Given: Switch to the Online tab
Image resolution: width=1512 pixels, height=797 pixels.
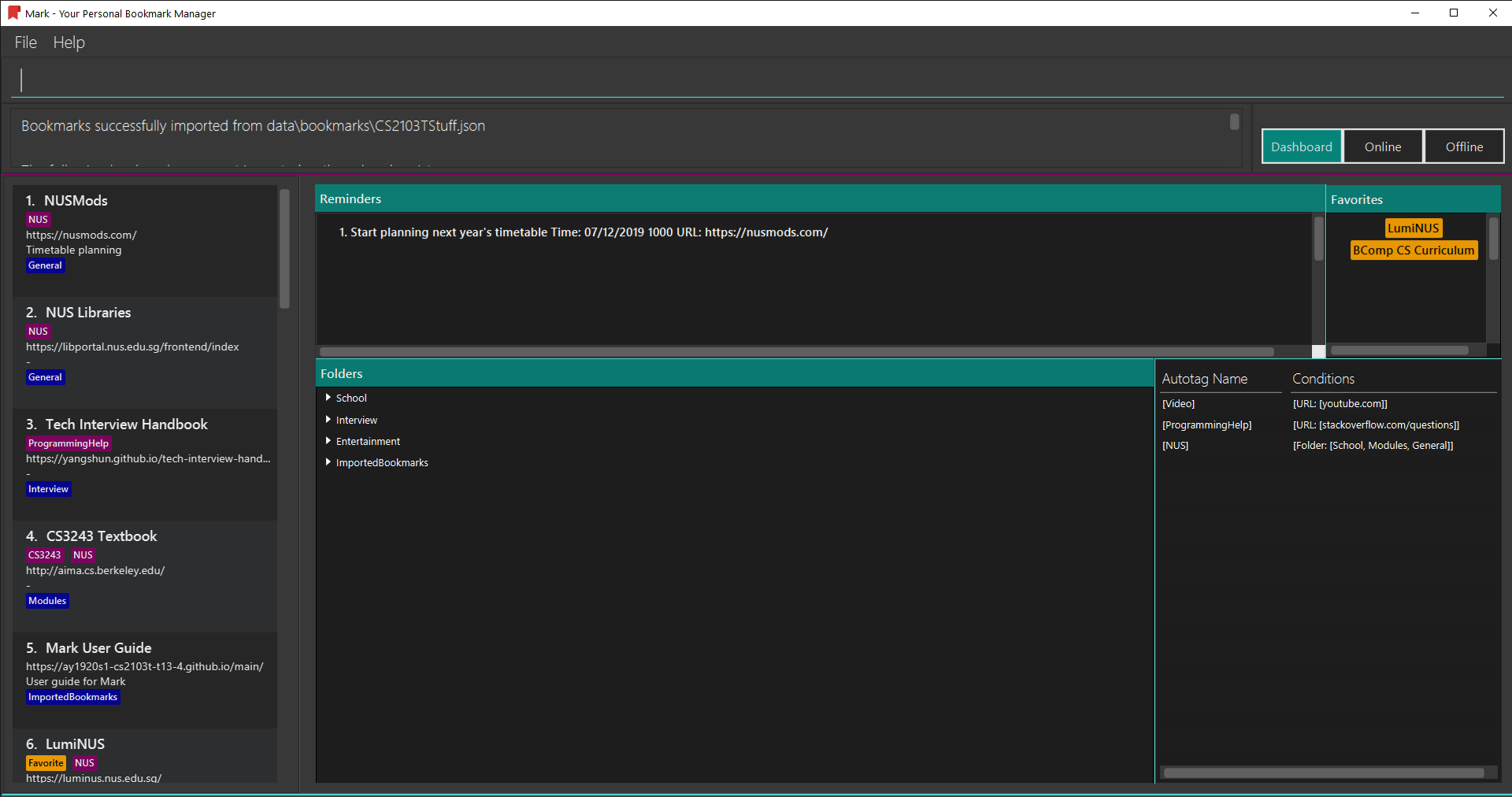Looking at the screenshot, I should click(1383, 146).
